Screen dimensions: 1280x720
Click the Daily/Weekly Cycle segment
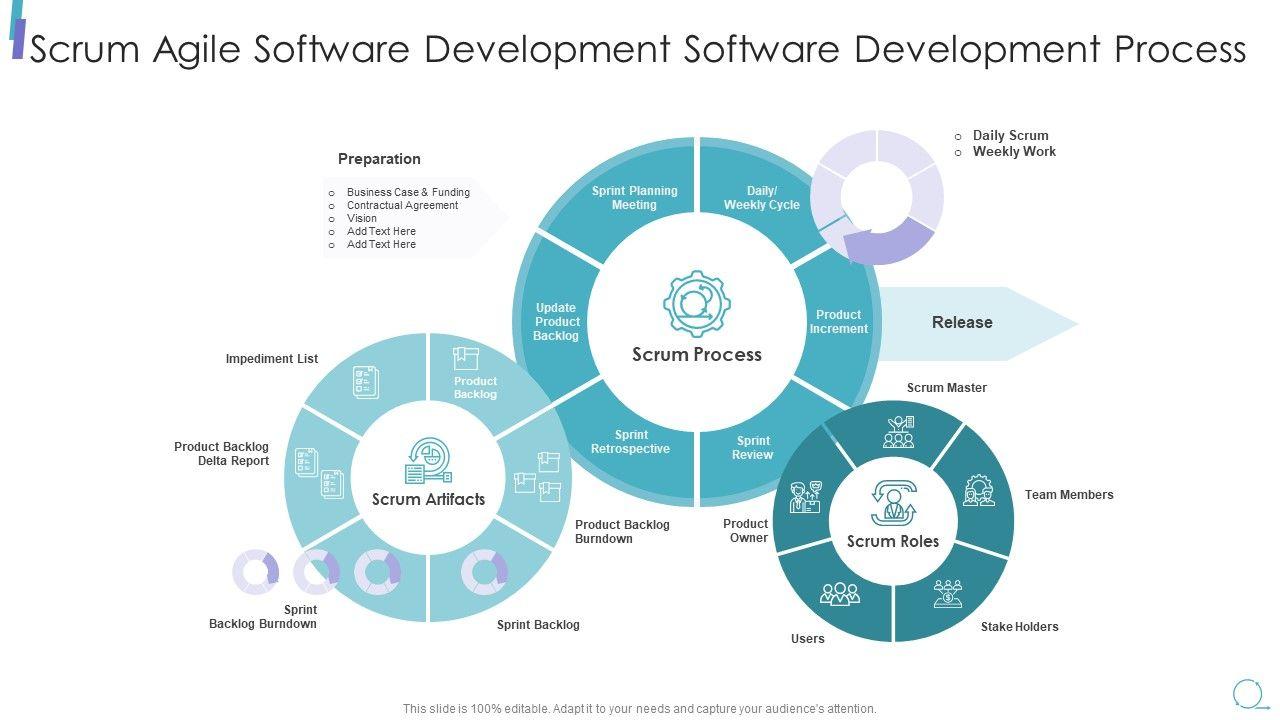point(761,198)
